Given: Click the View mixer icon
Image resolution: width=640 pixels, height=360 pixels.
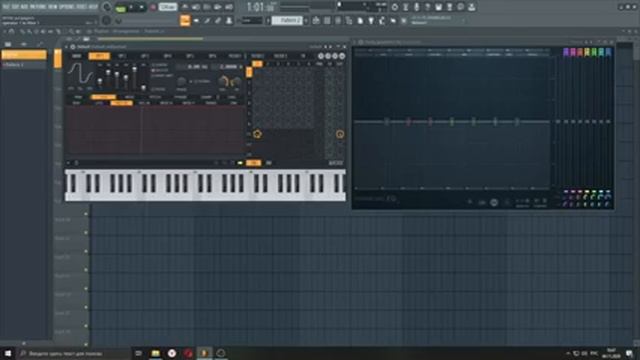Looking at the screenshot, I should (x=349, y=20).
